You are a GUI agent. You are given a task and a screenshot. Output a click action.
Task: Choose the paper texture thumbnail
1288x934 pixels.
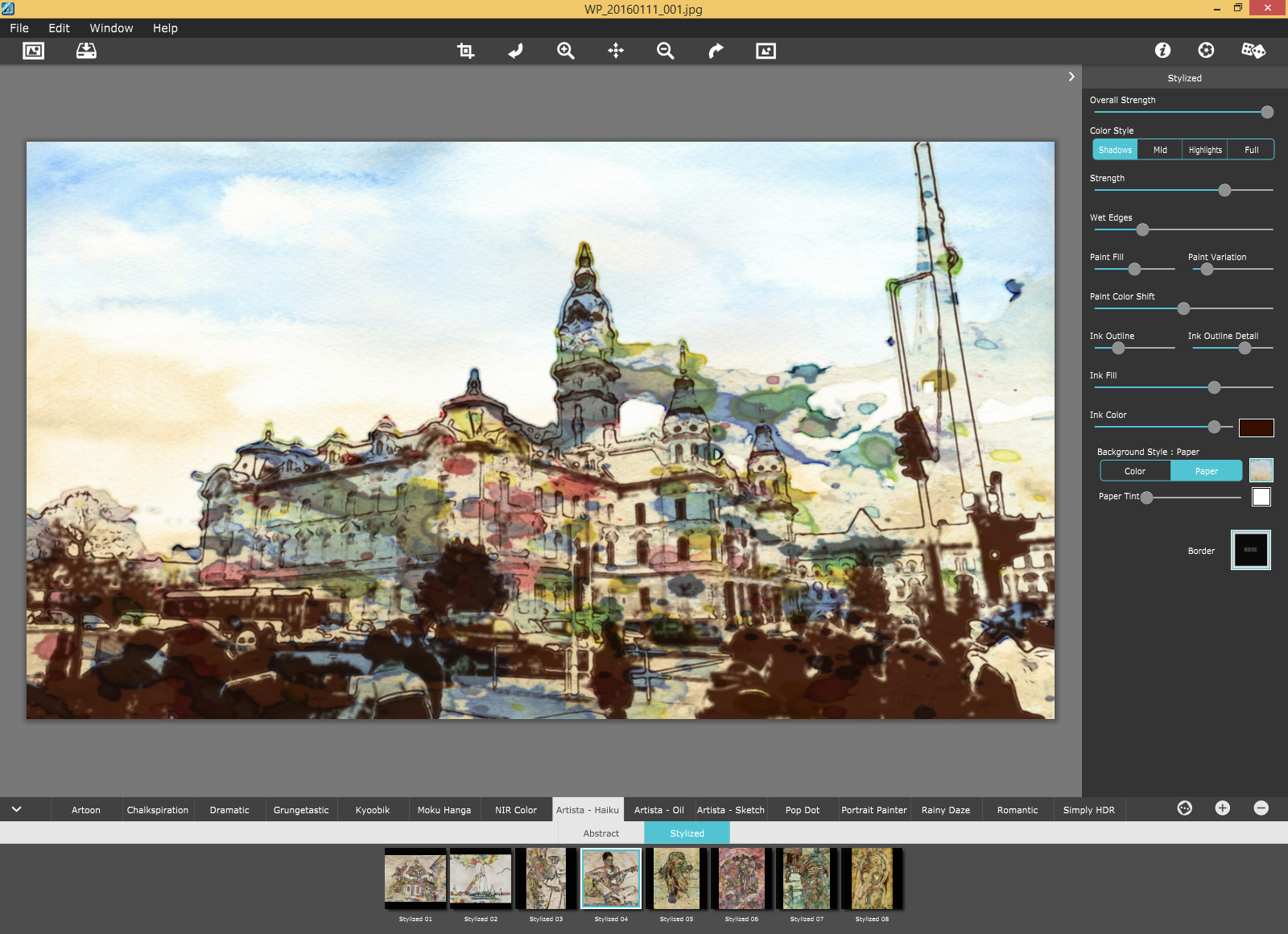[1261, 470]
